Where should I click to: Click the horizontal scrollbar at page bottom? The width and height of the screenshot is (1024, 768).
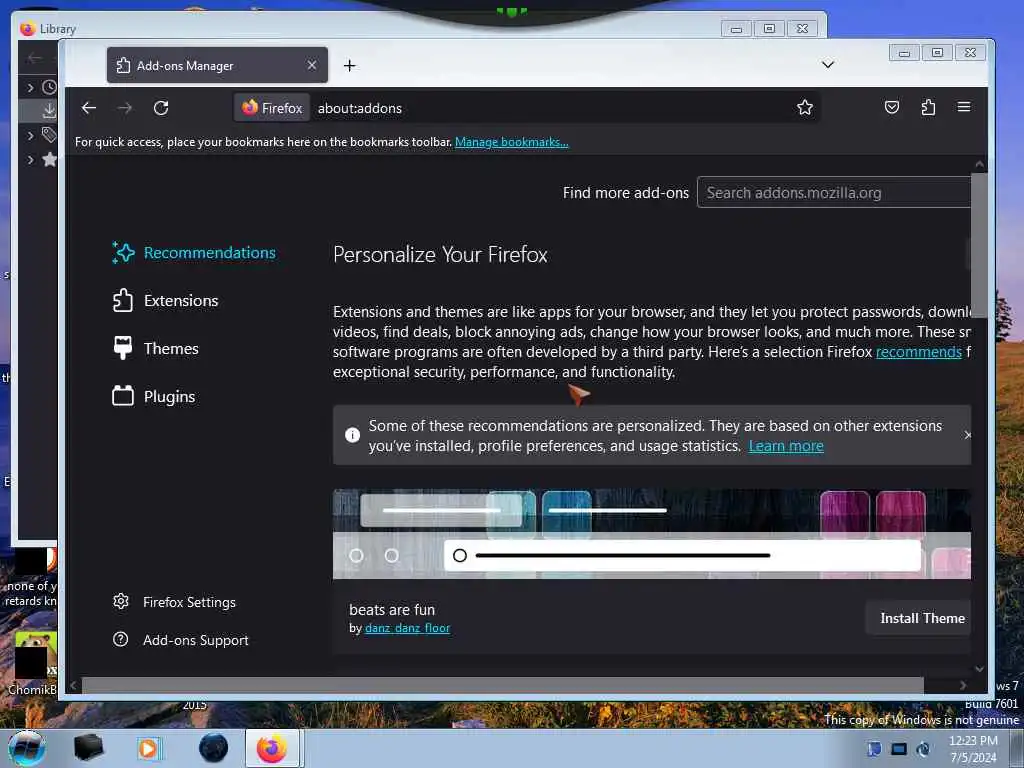coord(502,685)
